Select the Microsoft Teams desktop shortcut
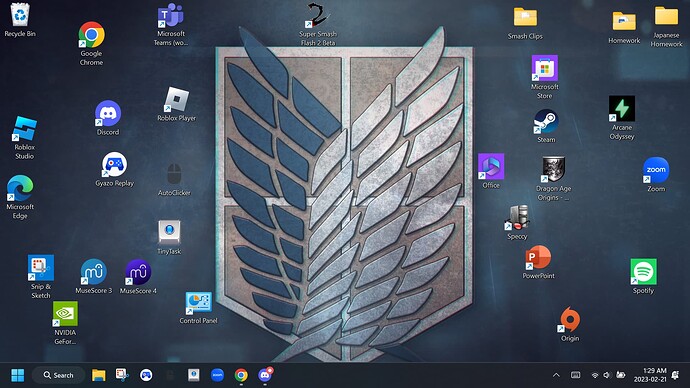This screenshot has width=690, height=388. (x=171, y=25)
